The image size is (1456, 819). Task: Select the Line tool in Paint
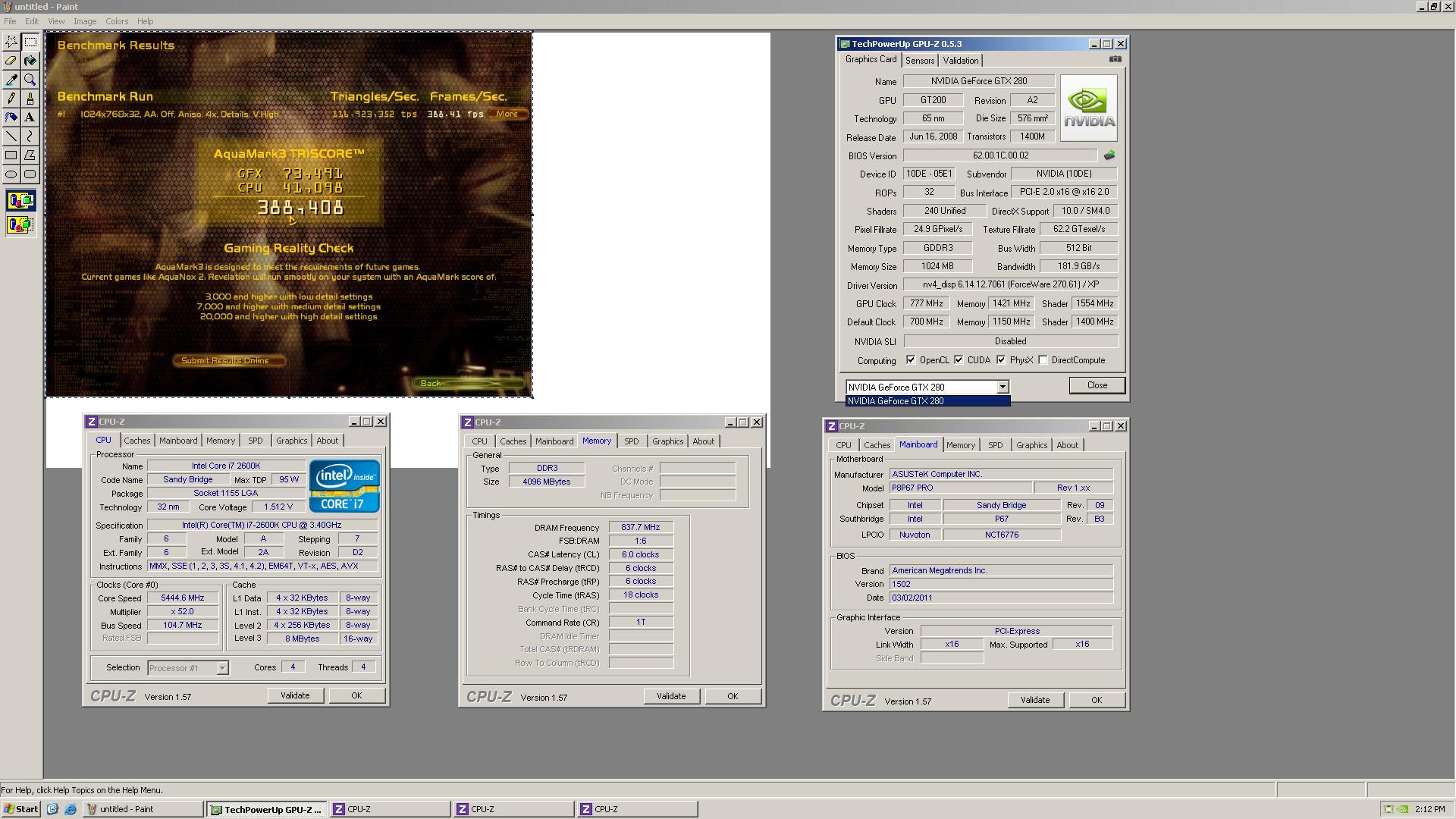(x=11, y=136)
